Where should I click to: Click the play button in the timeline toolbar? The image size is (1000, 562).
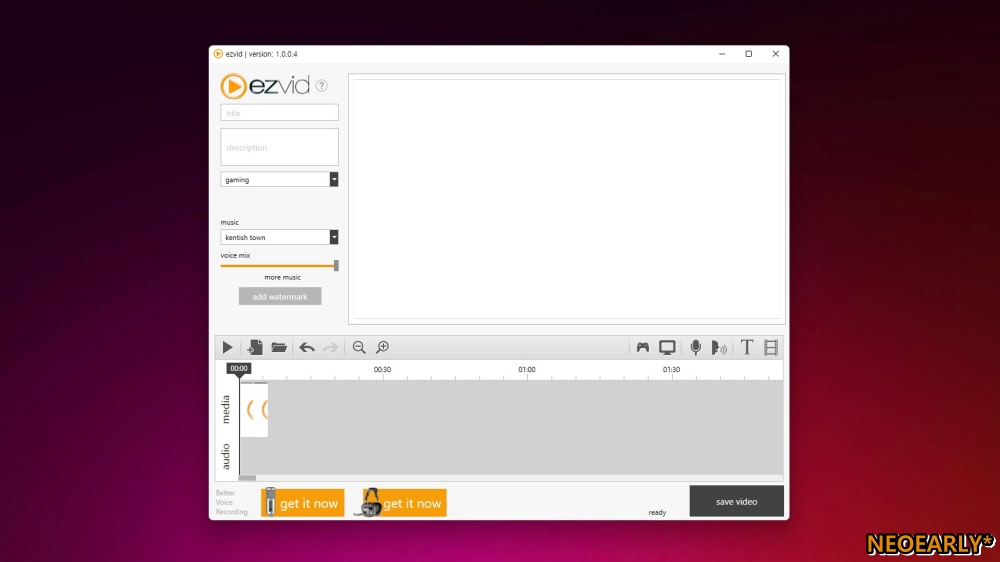pos(228,347)
